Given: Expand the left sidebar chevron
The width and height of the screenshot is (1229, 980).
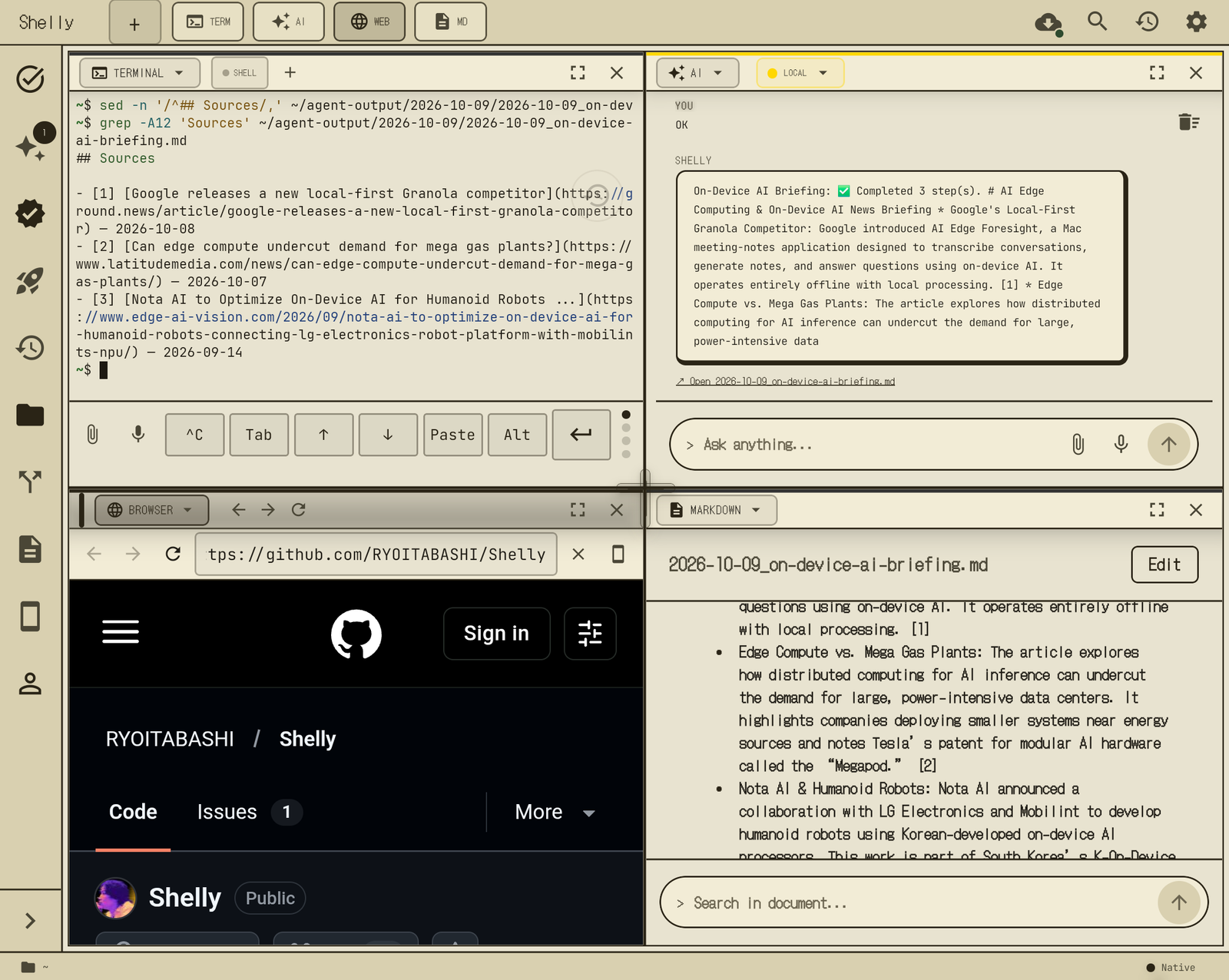Looking at the screenshot, I should [x=30, y=920].
